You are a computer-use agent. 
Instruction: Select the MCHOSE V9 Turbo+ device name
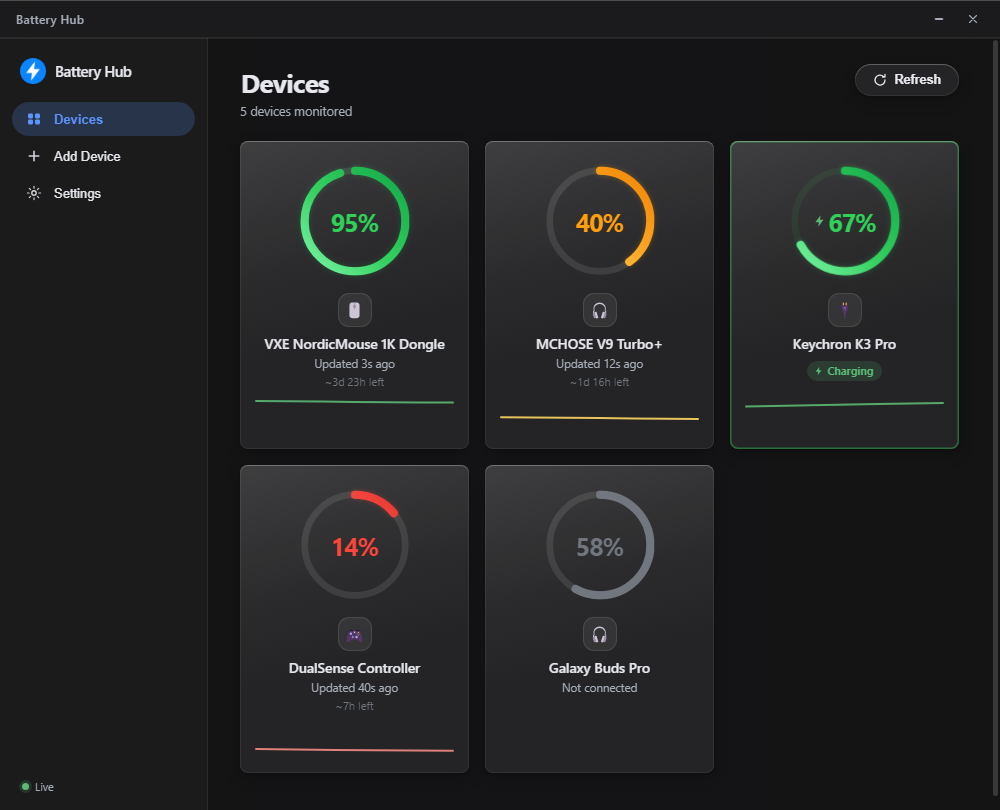click(x=599, y=344)
